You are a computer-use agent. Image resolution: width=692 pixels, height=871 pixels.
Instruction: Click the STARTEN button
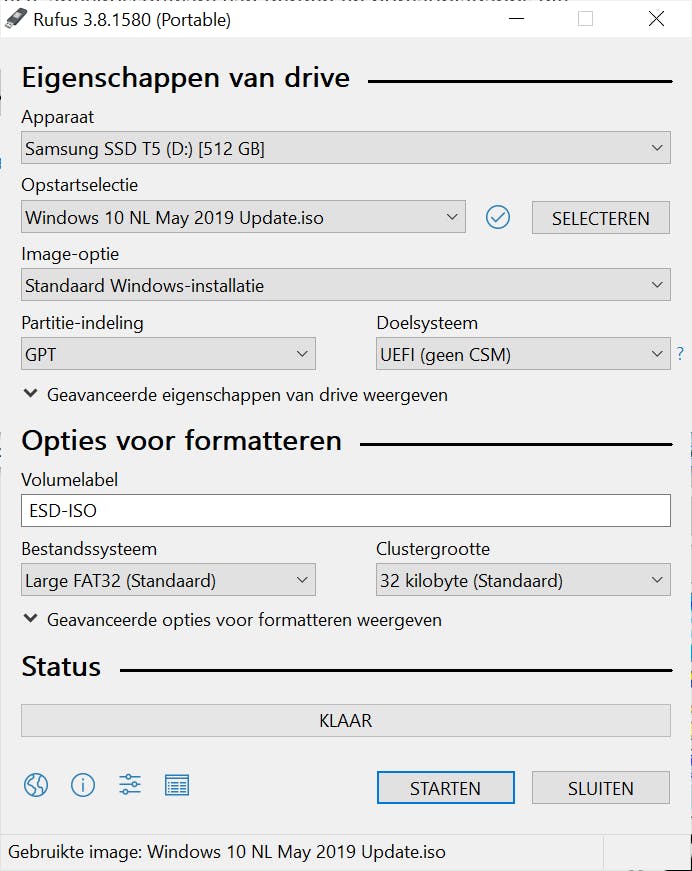(445, 788)
